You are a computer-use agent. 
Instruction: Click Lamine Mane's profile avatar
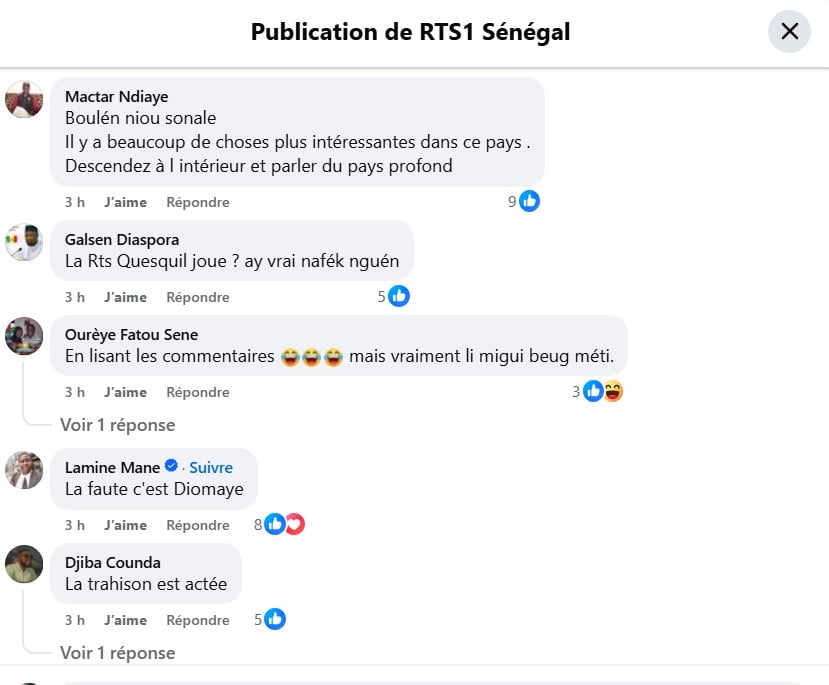[24, 470]
